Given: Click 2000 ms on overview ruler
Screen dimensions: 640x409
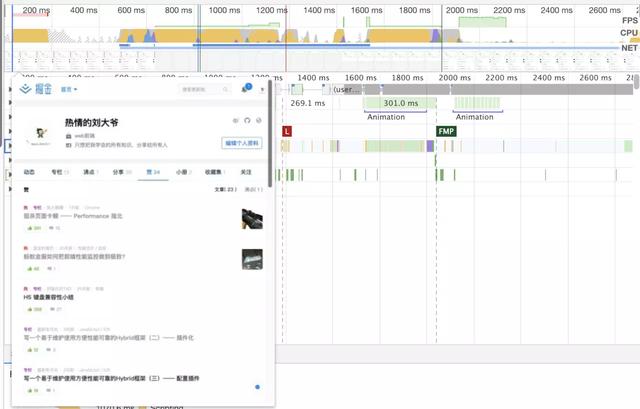Looking at the screenshot, I should 462,10.
